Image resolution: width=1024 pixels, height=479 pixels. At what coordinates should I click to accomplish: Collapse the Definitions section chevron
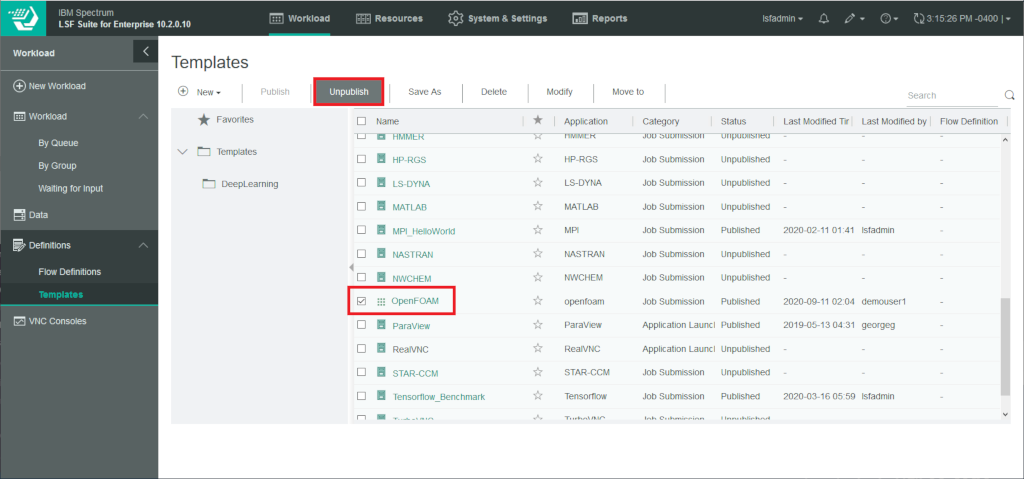point(143,245)
